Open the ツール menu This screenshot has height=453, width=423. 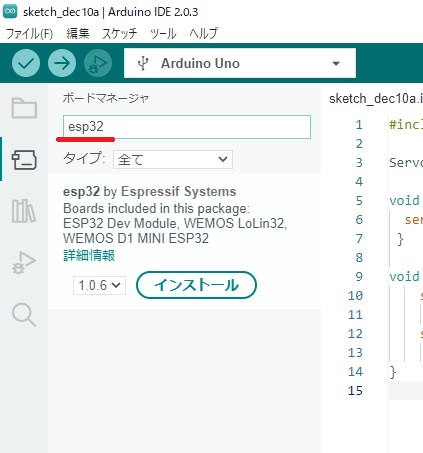point(163,33)
